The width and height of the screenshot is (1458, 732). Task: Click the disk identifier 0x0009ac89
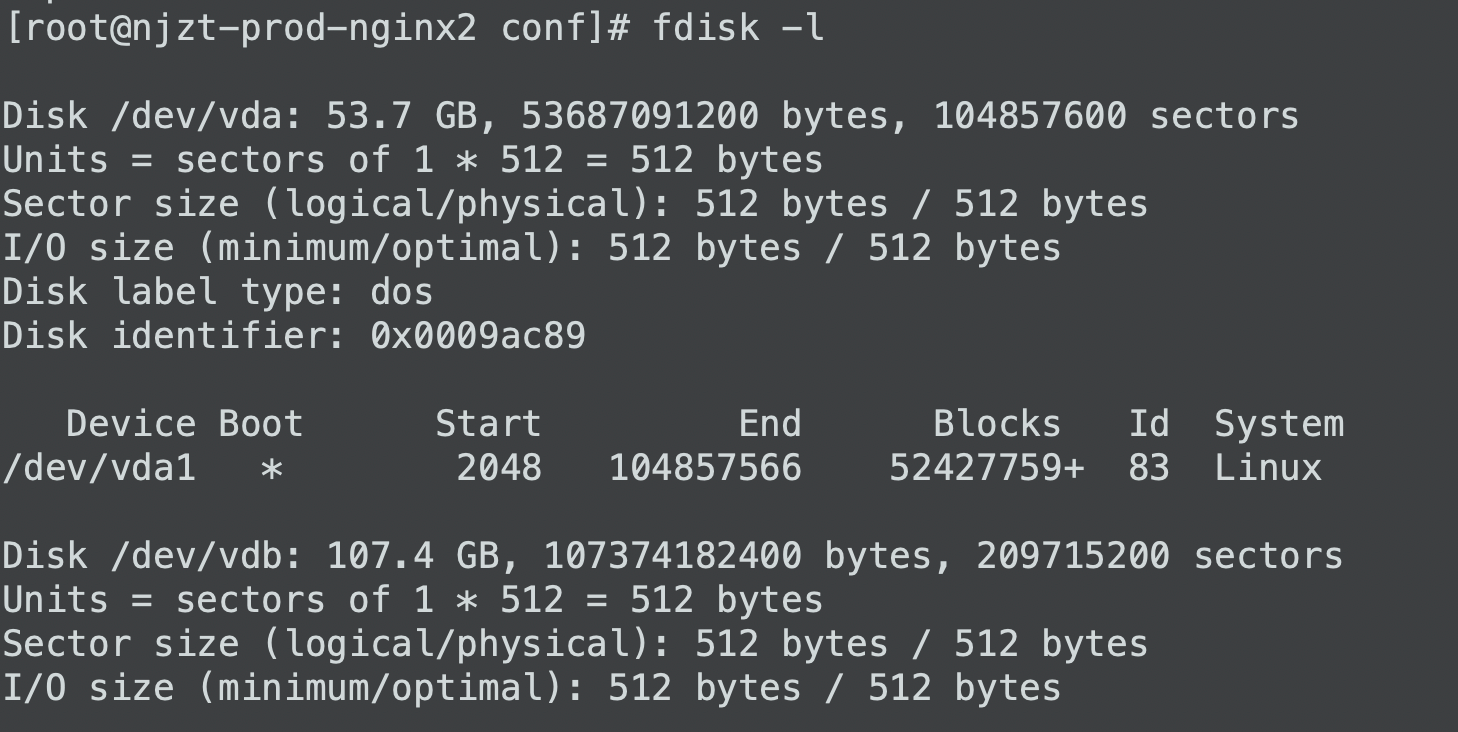click(478, 336)
